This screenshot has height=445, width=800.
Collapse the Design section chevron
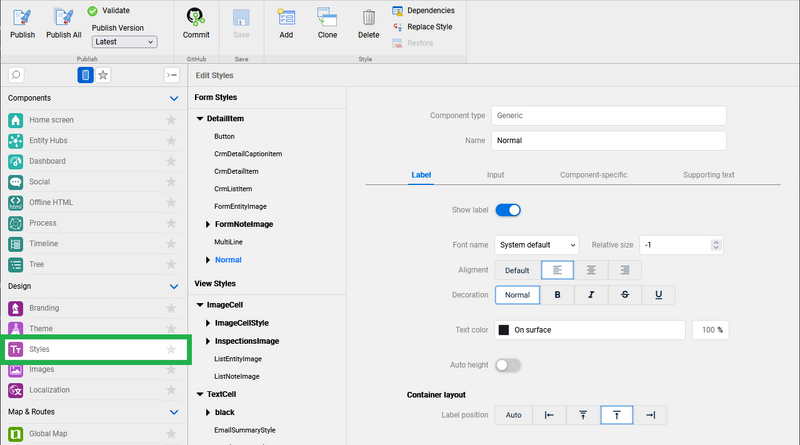[174, 286]
